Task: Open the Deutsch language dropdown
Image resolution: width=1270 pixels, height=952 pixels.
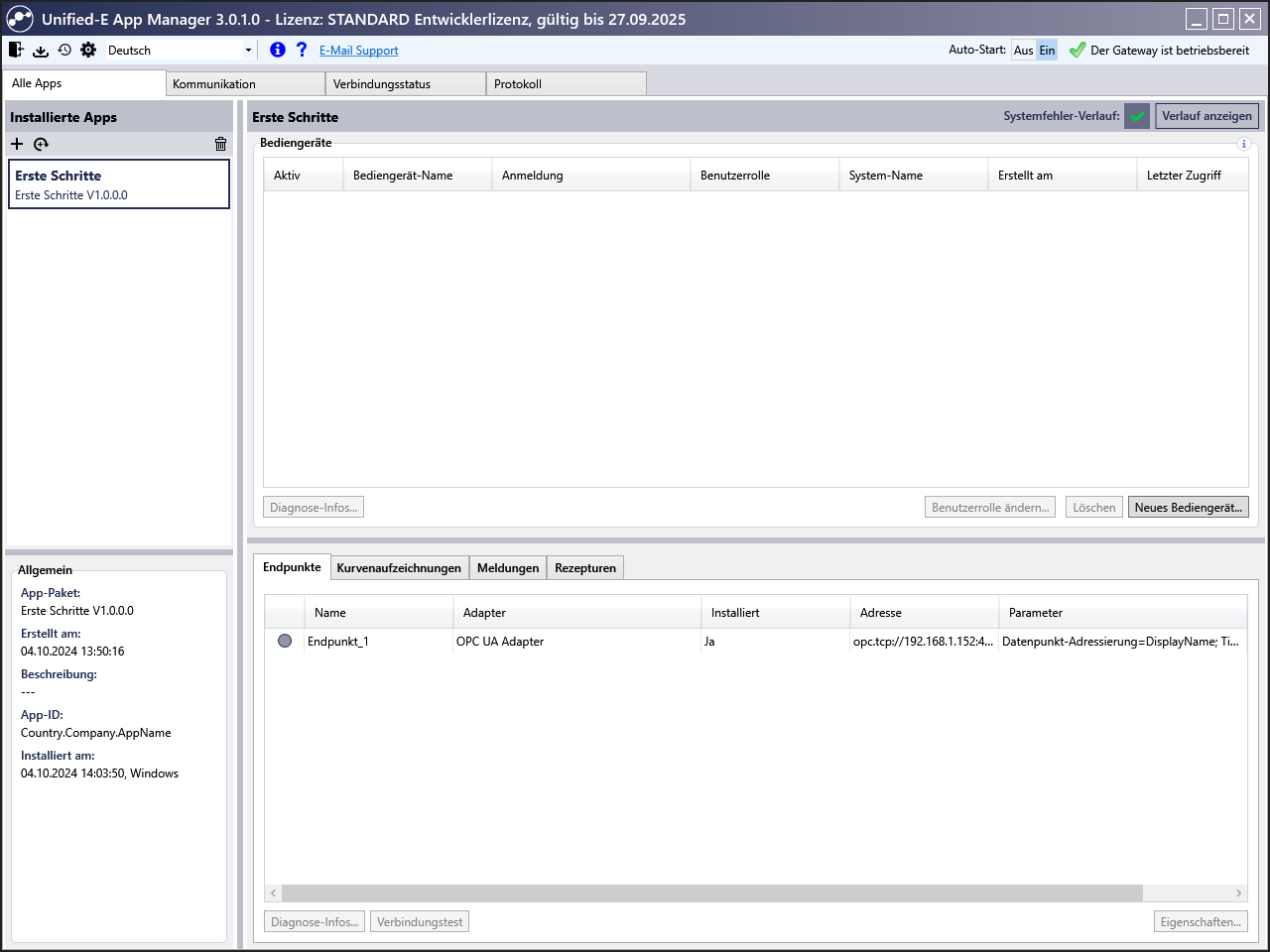Action: pos(181,50)
